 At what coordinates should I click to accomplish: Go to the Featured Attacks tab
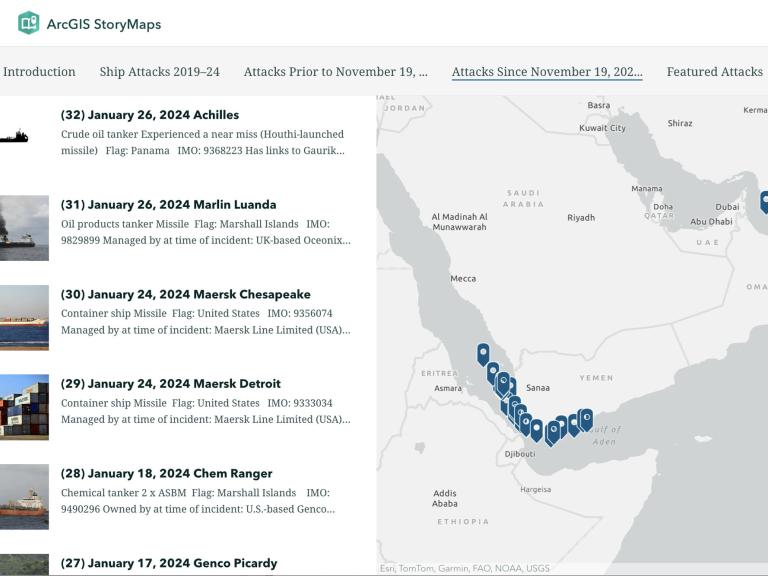tap(715, 72)
